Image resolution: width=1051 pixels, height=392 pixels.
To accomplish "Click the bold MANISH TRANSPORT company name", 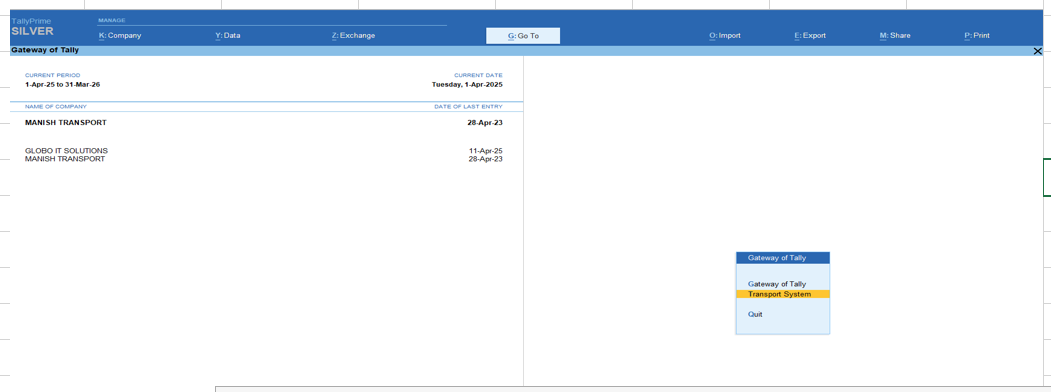I will point(66,123).
